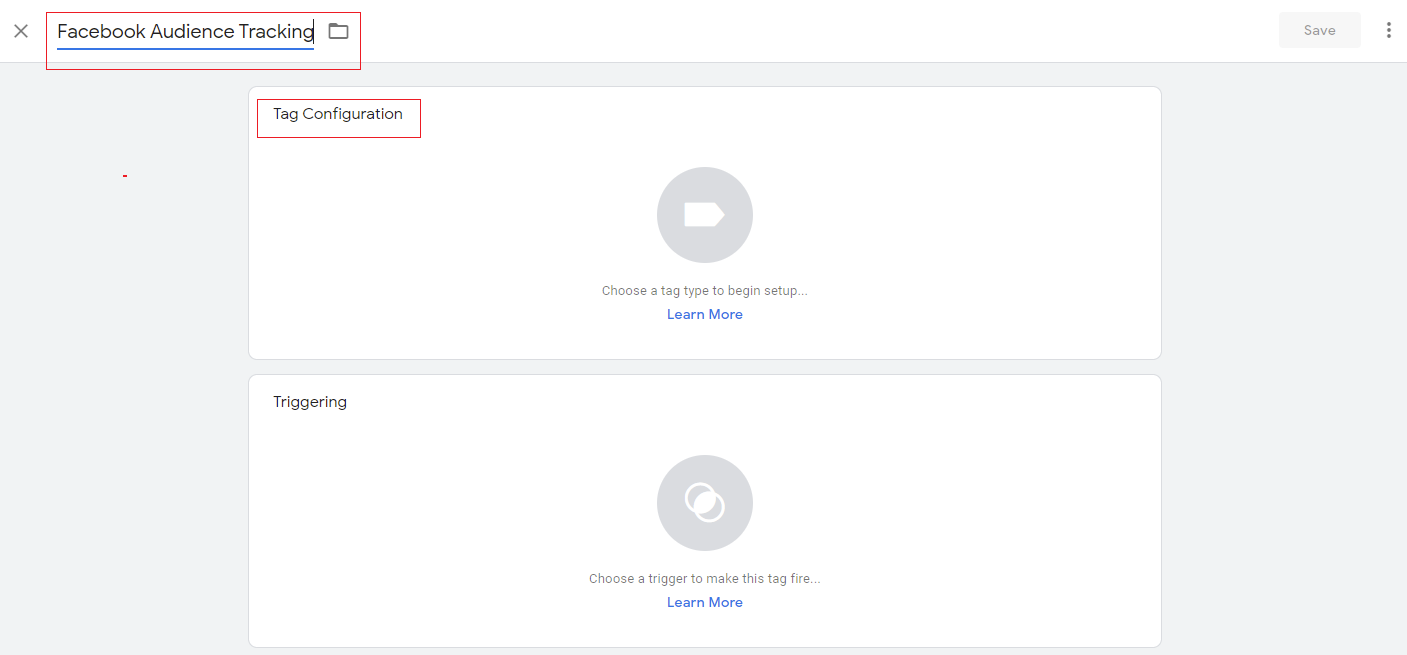Click the white tag shape inside gray circle

tap(704, 215)
